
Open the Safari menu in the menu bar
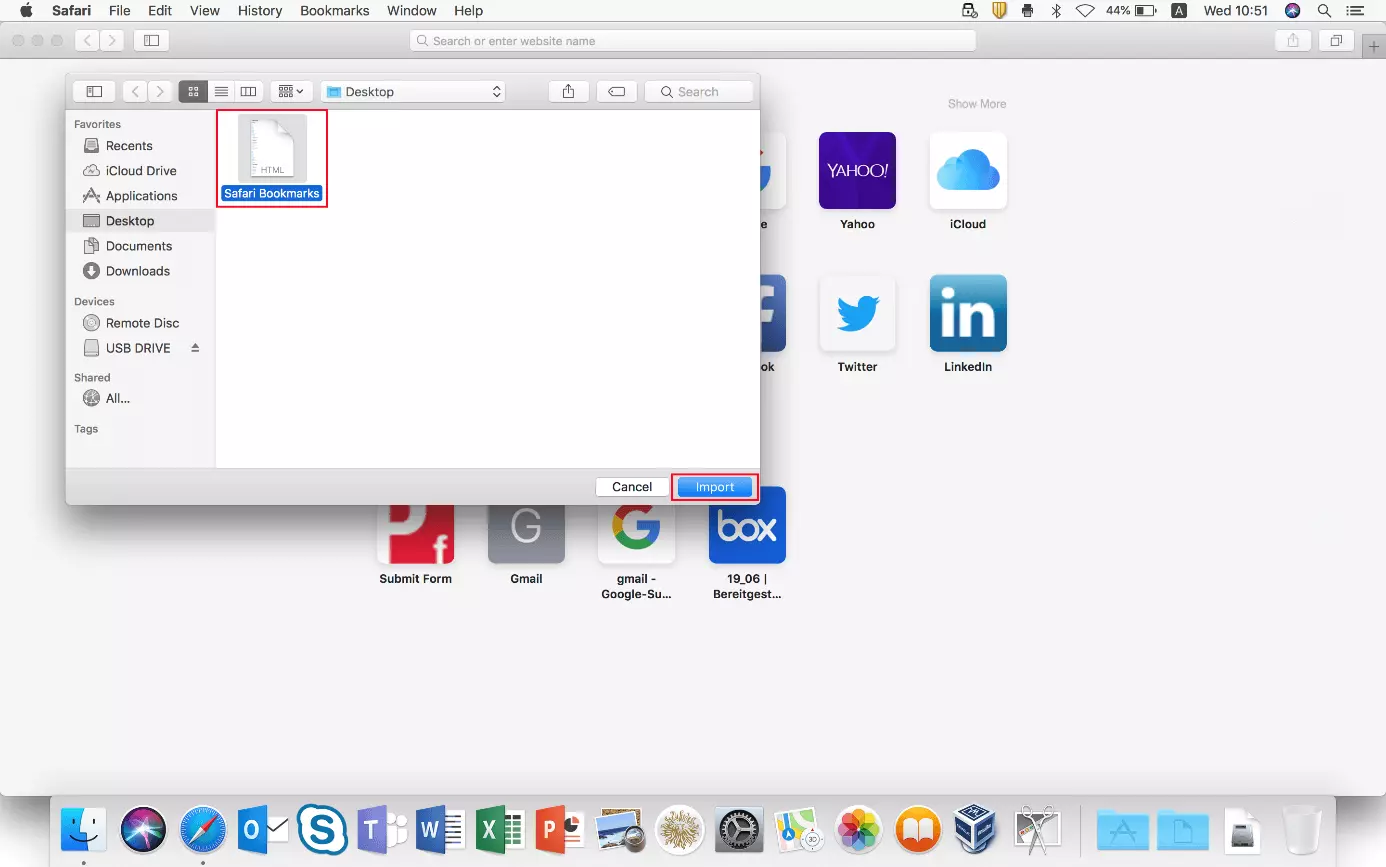coord(72,11)
